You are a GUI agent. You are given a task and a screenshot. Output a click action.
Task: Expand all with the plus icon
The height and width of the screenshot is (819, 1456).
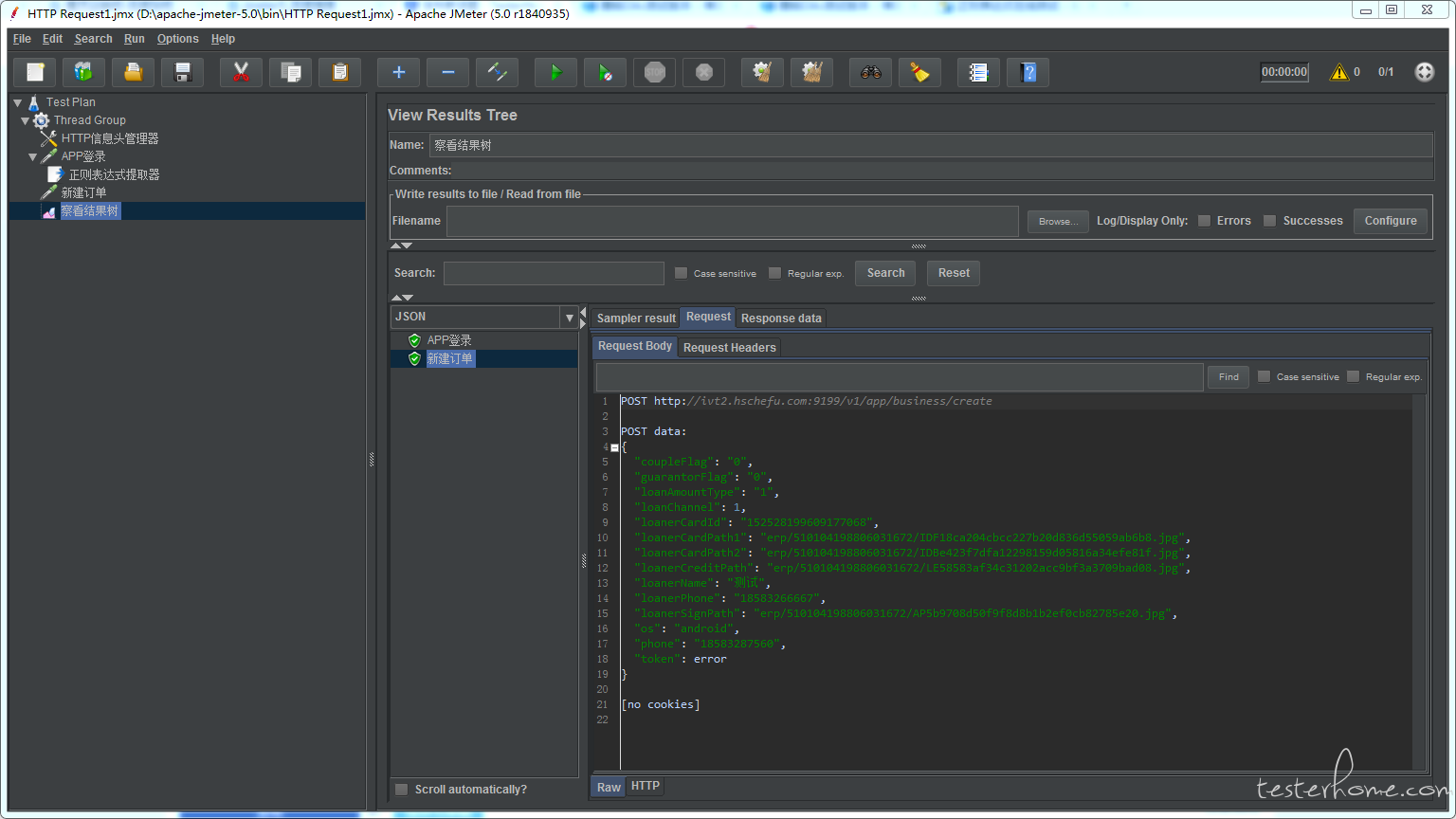(x=399, y=72)
